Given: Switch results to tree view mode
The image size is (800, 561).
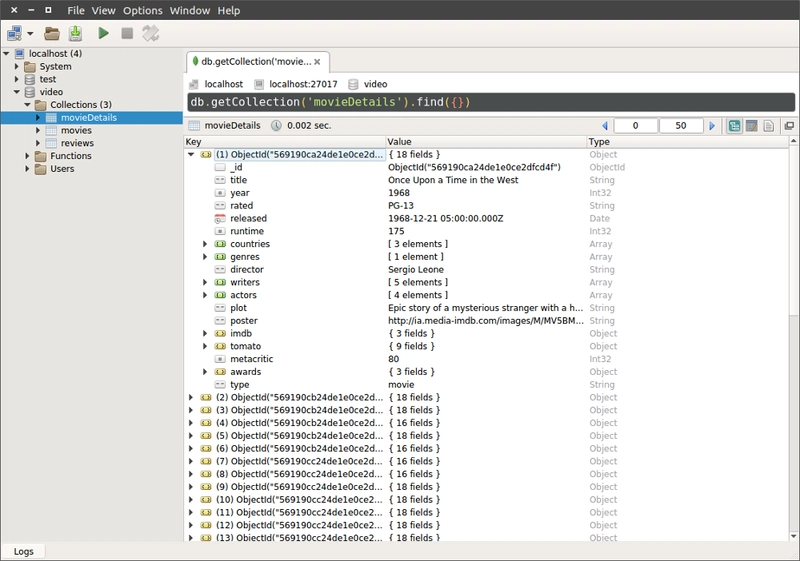Looking at the screenshot, I should click(x=734, y=126).
